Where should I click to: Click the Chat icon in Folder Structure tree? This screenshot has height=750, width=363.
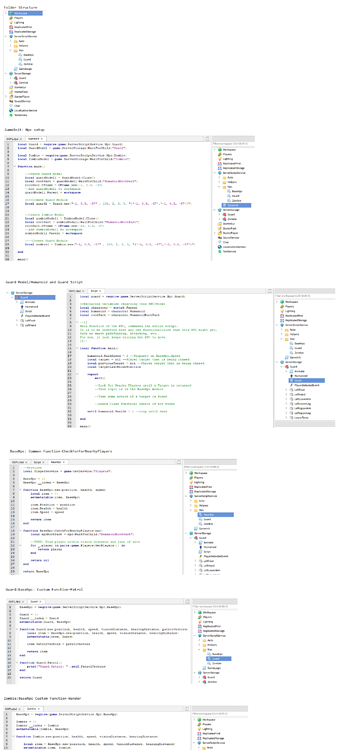(11, 105)
